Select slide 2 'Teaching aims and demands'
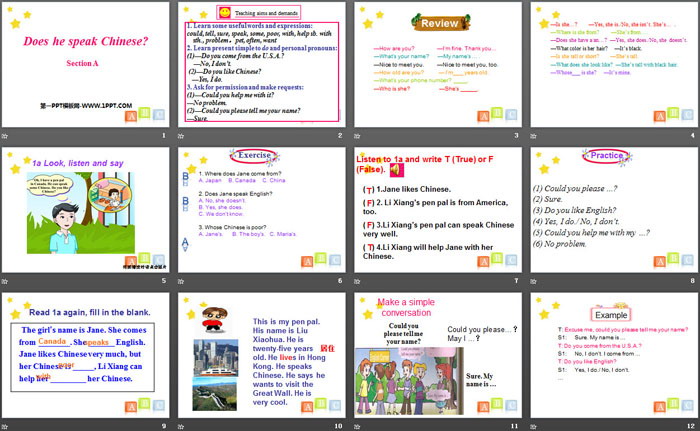700x431 pixels. point(262,64)
